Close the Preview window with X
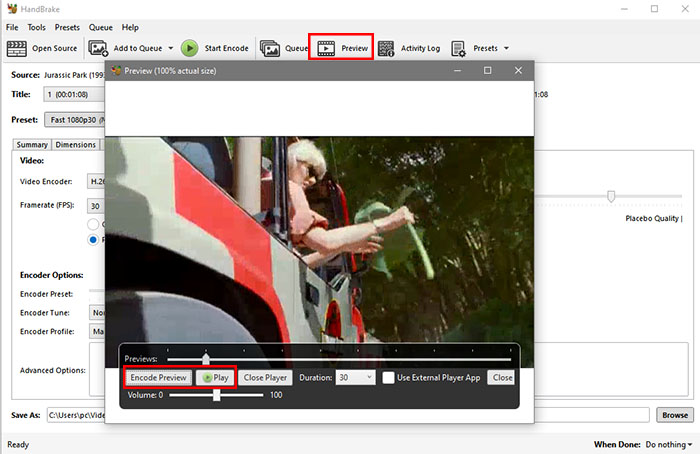The height and width of the screenshot is (454, 700). (x=518, y=71)
